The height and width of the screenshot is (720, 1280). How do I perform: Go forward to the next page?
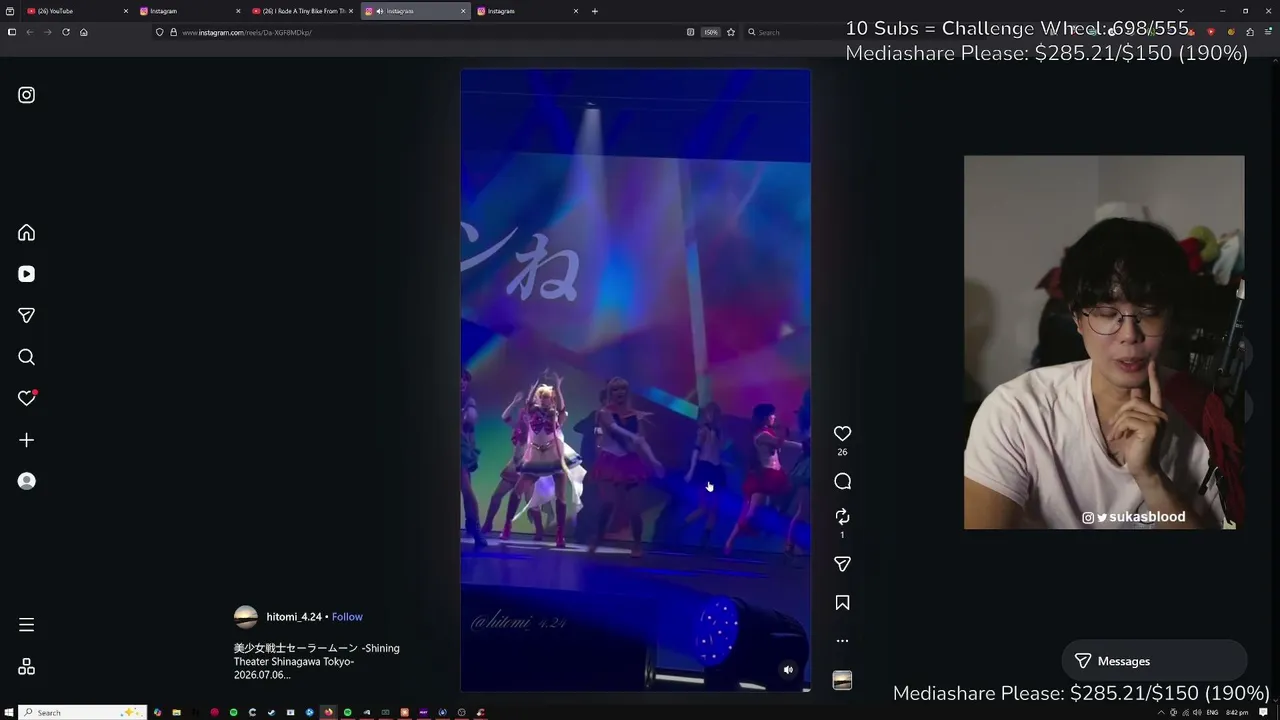click(47, 32)
